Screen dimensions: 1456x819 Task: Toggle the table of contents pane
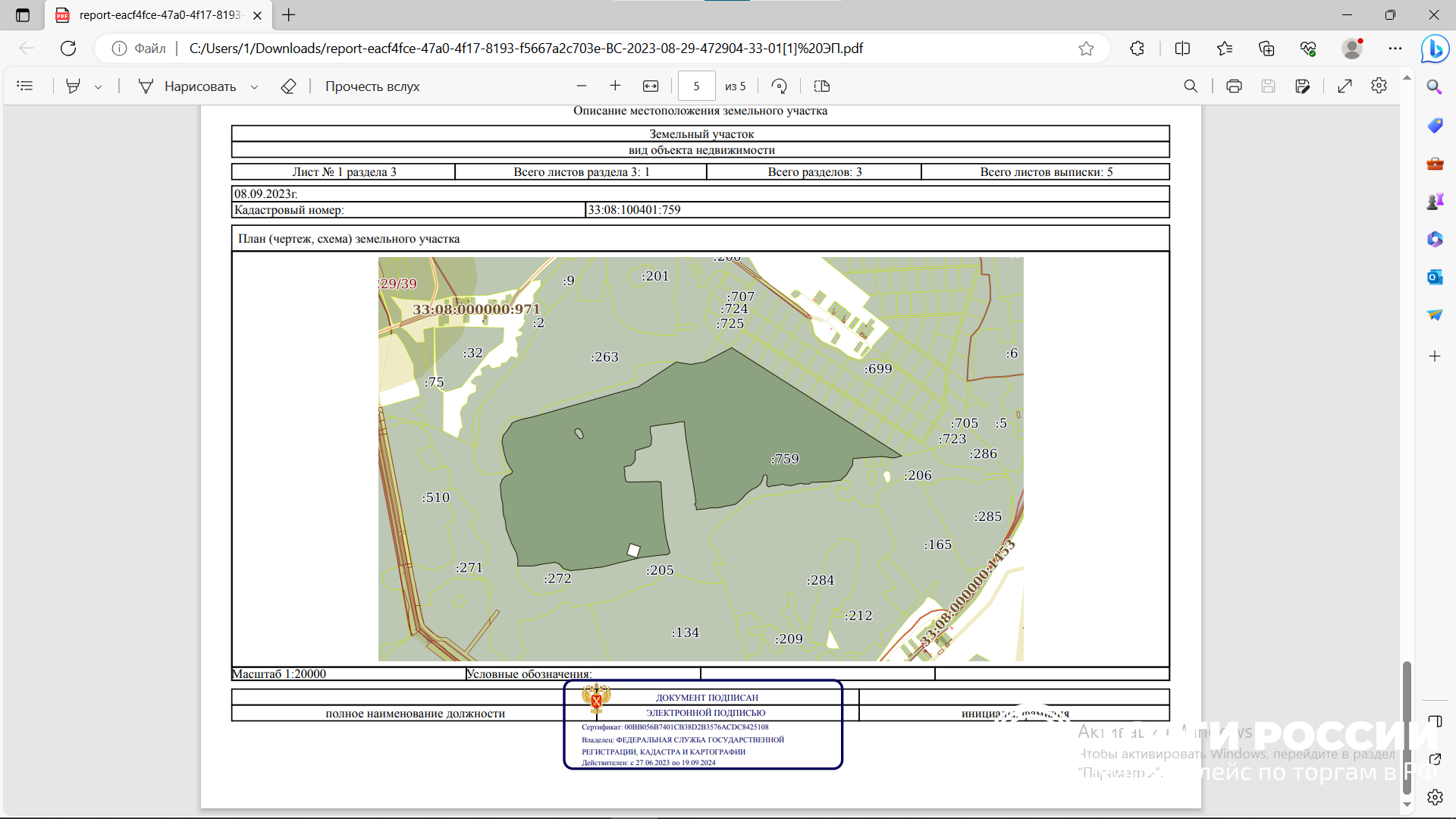(x=25, y=86)
